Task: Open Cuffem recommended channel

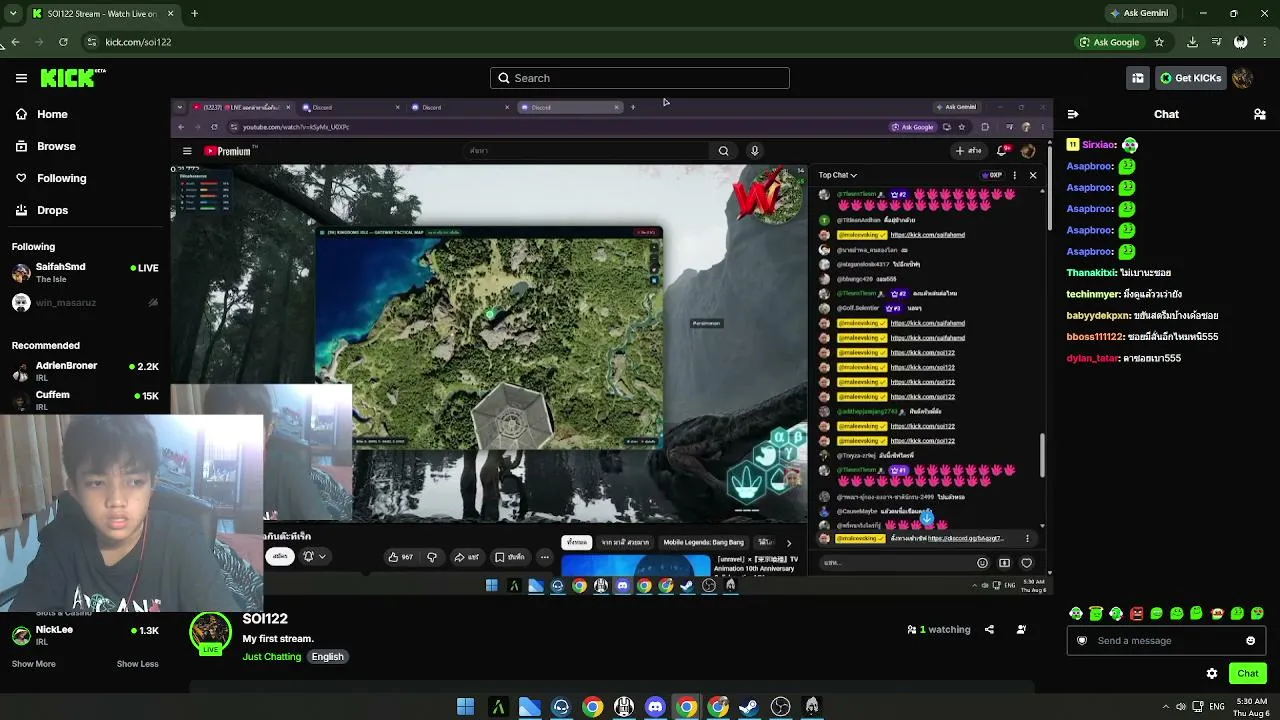Action: [85, 400]
